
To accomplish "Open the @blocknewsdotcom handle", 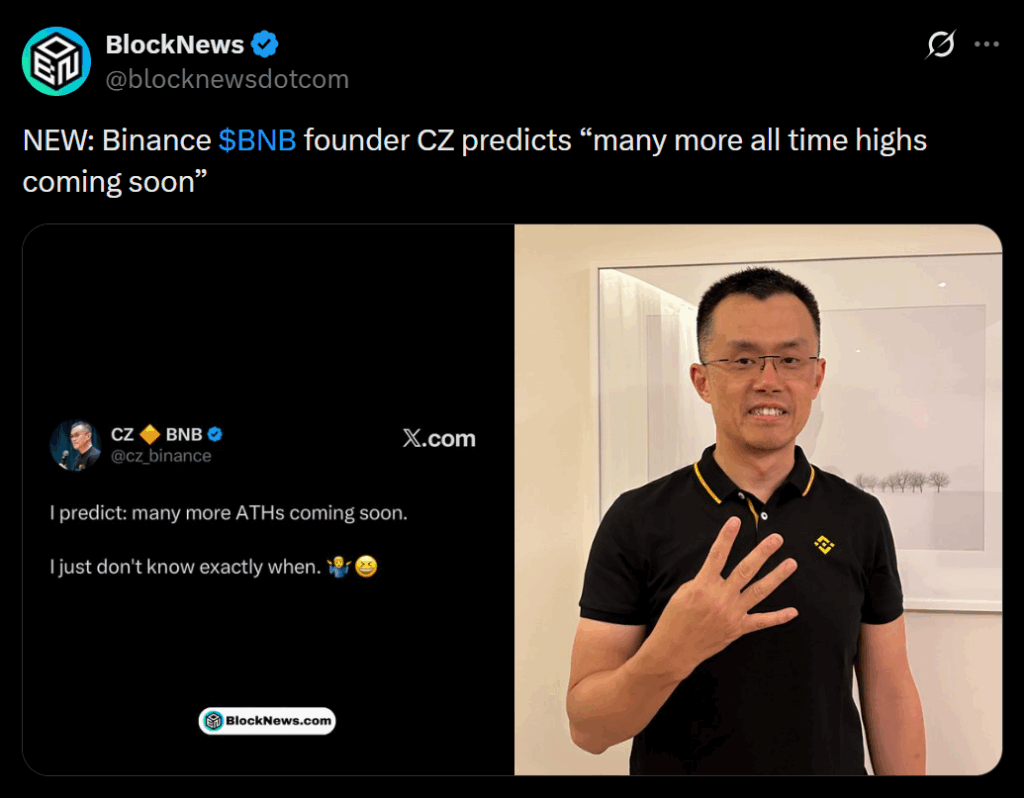I will pyautogui.click(x=227, y=79).
